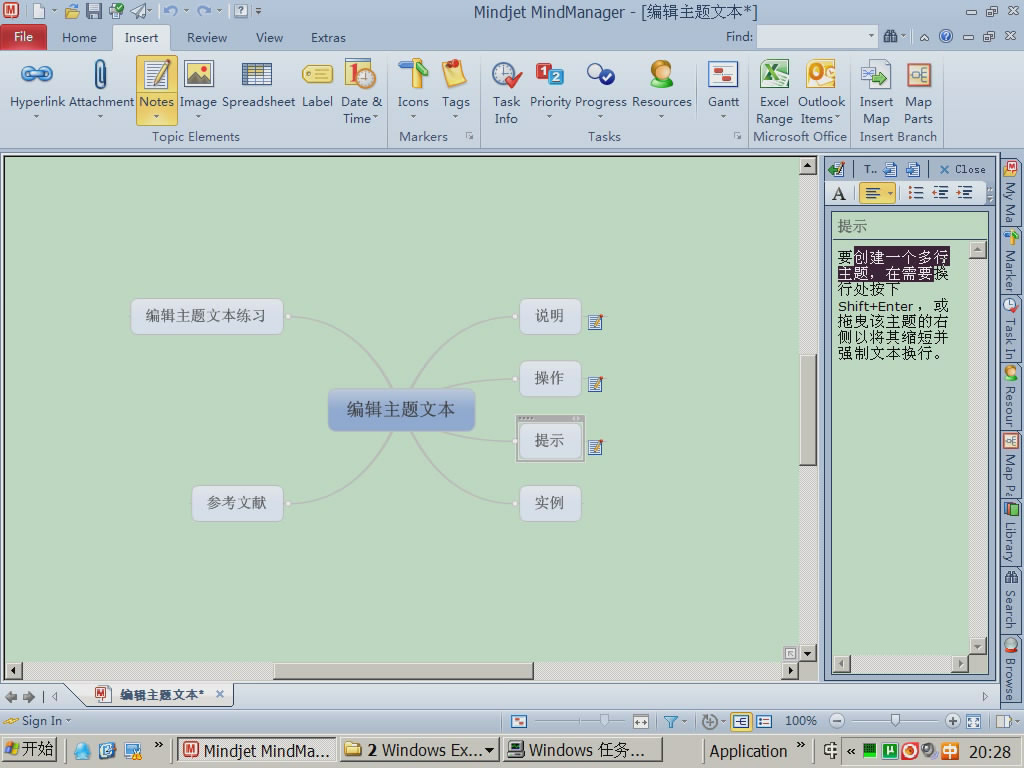Click the zoom in plus button
This screenshot has width=1024, height=768.
pos(952,721)
